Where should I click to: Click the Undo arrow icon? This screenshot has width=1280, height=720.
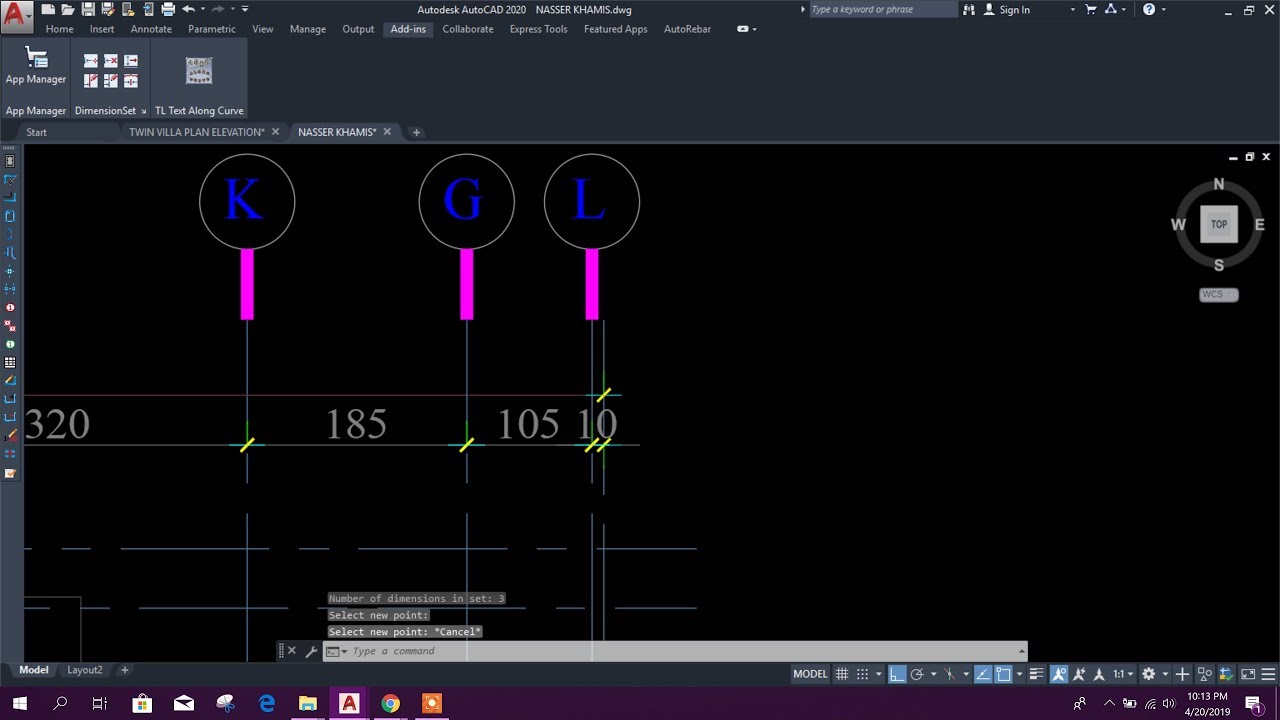(188, 10)
